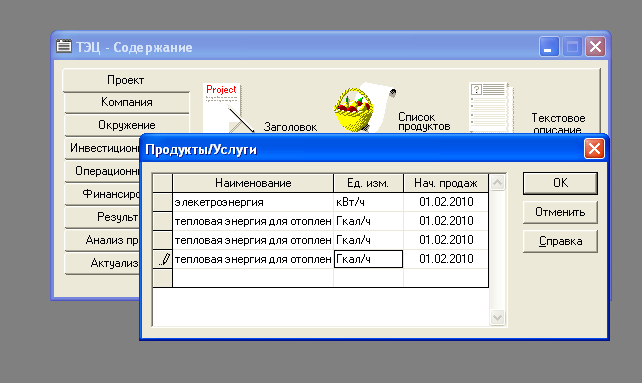Screen dimensions: 642x383
Task: Click the date cell in third row
Action: (x=446, y=240)
